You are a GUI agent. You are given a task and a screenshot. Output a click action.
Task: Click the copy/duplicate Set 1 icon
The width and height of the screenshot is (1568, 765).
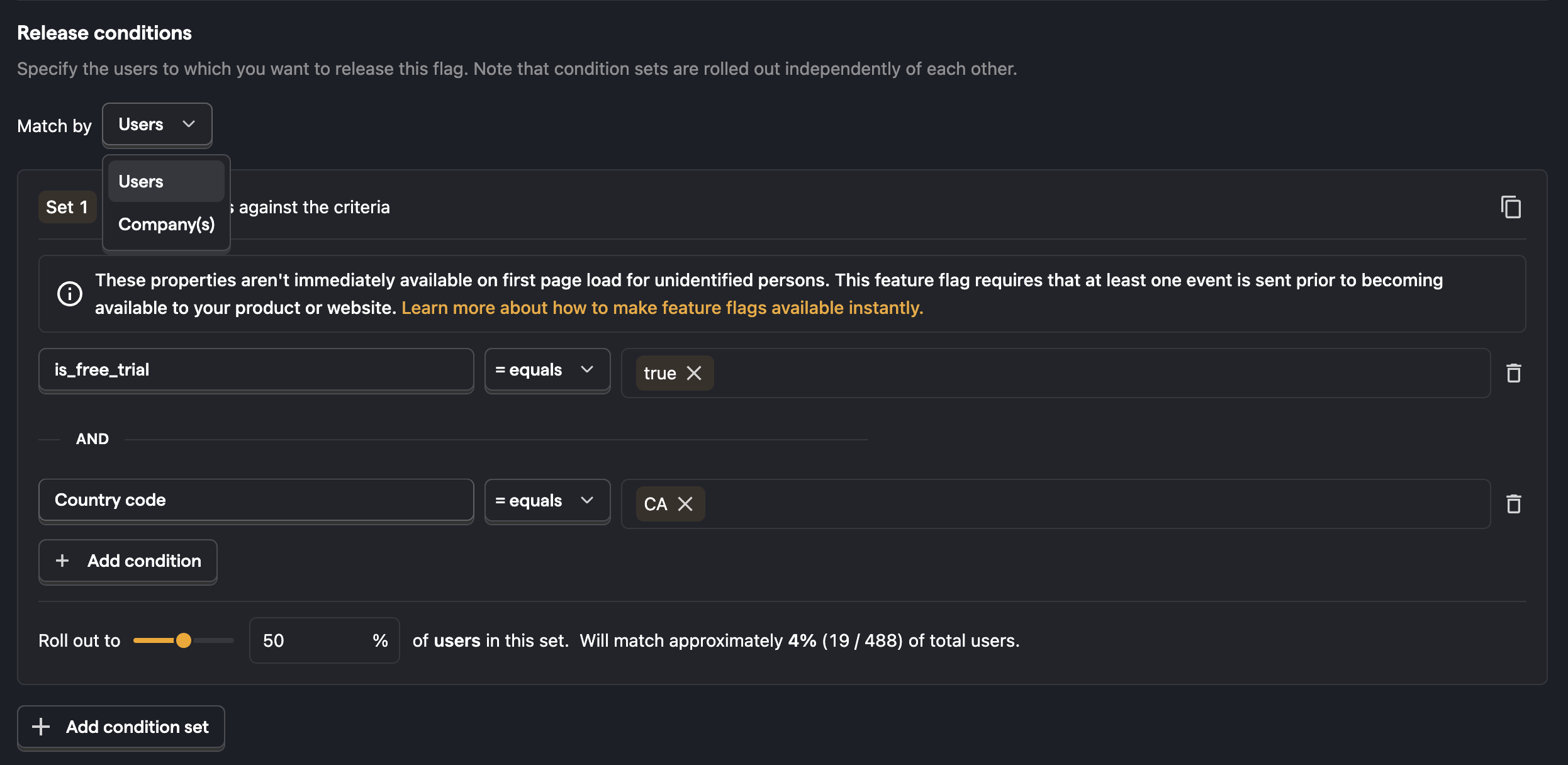(x=1511, y=207)
